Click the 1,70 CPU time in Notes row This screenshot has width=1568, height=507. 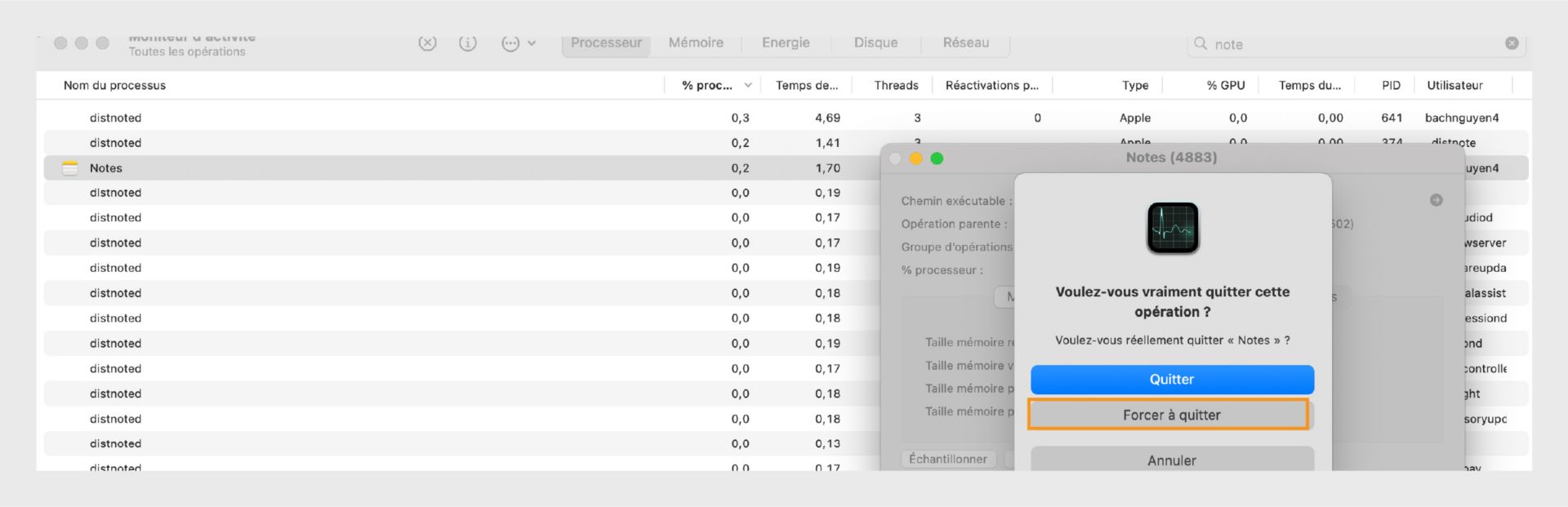coord(827,168)
